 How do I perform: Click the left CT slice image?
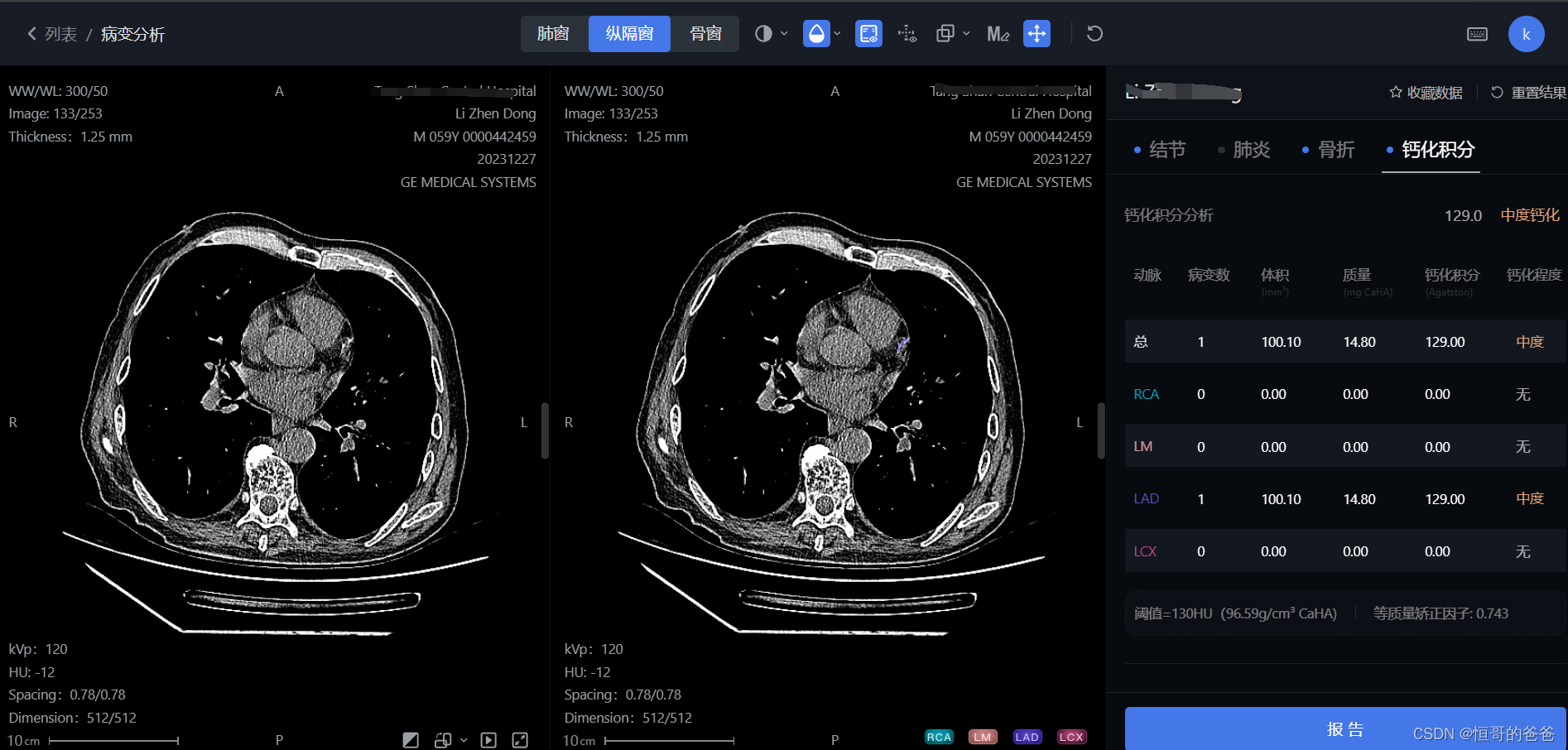[273, 422]
